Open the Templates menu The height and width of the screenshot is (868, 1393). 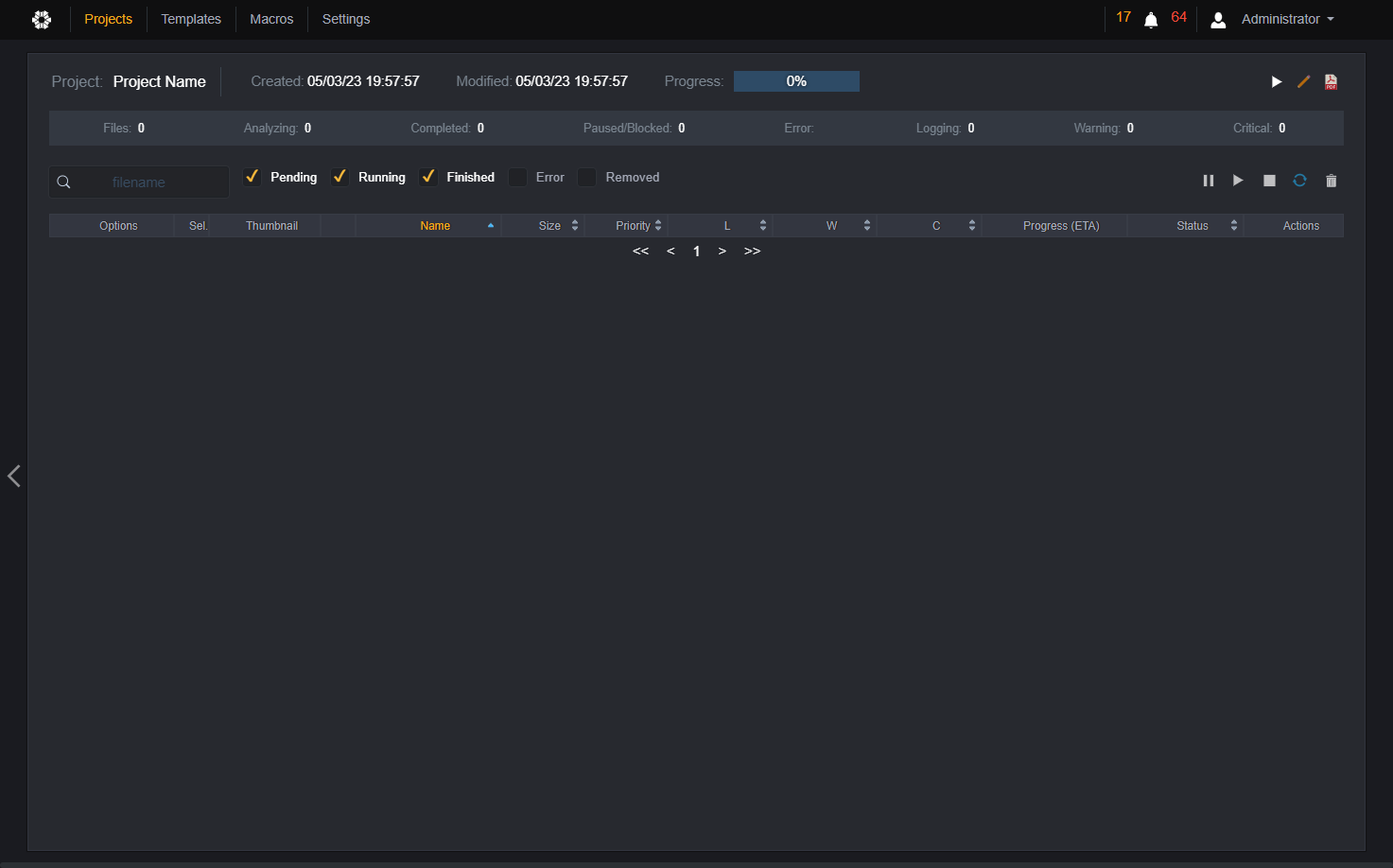coord(191,19)
